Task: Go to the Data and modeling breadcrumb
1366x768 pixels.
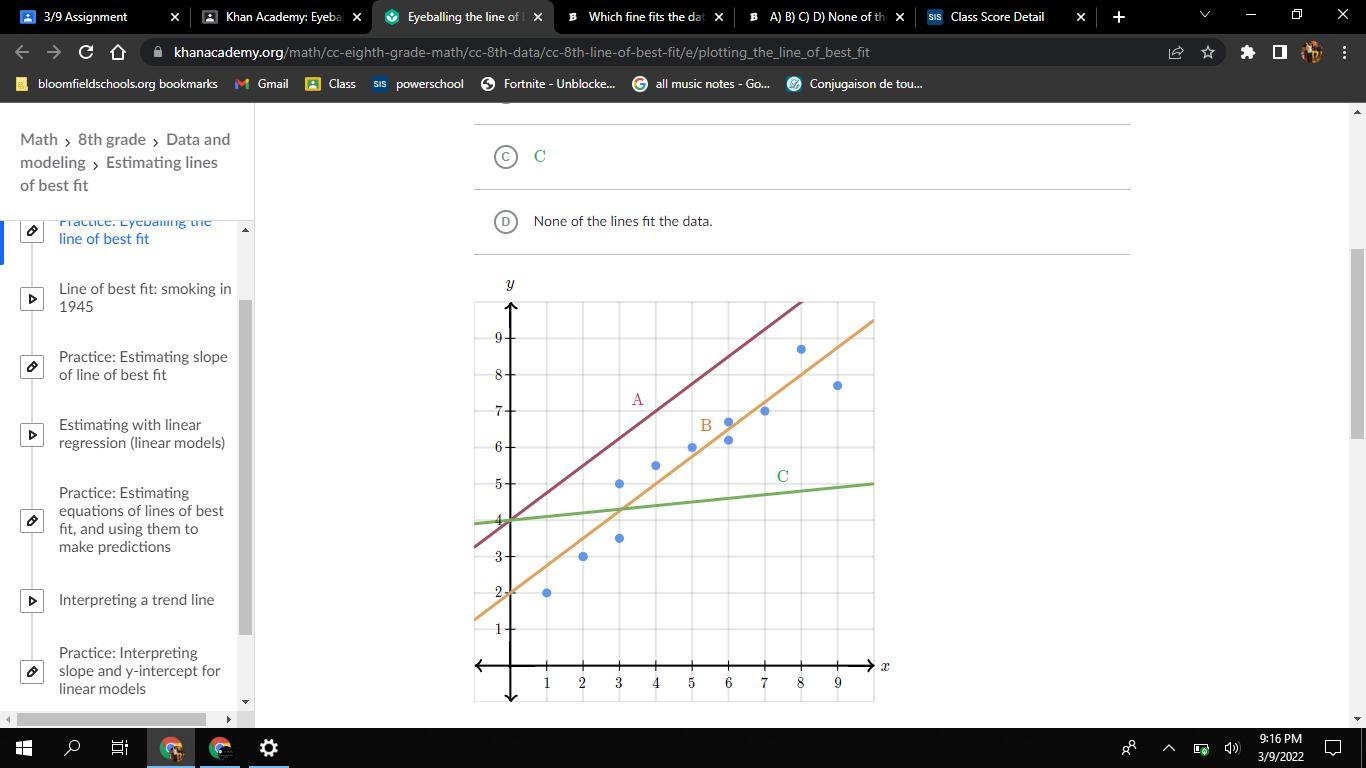Action: (125, 151)
